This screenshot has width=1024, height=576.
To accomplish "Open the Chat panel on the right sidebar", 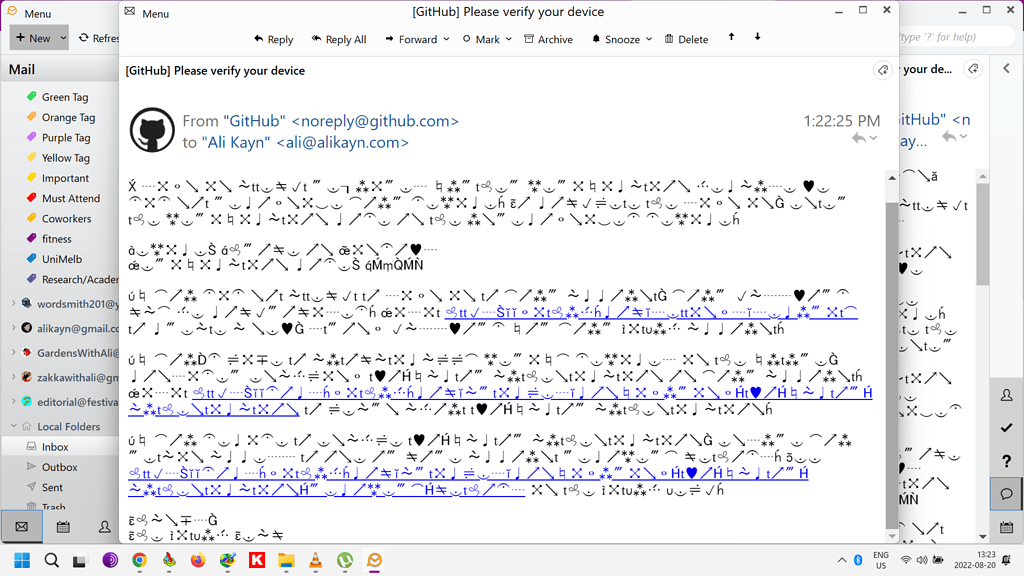I will click(x=1005, y=494).
